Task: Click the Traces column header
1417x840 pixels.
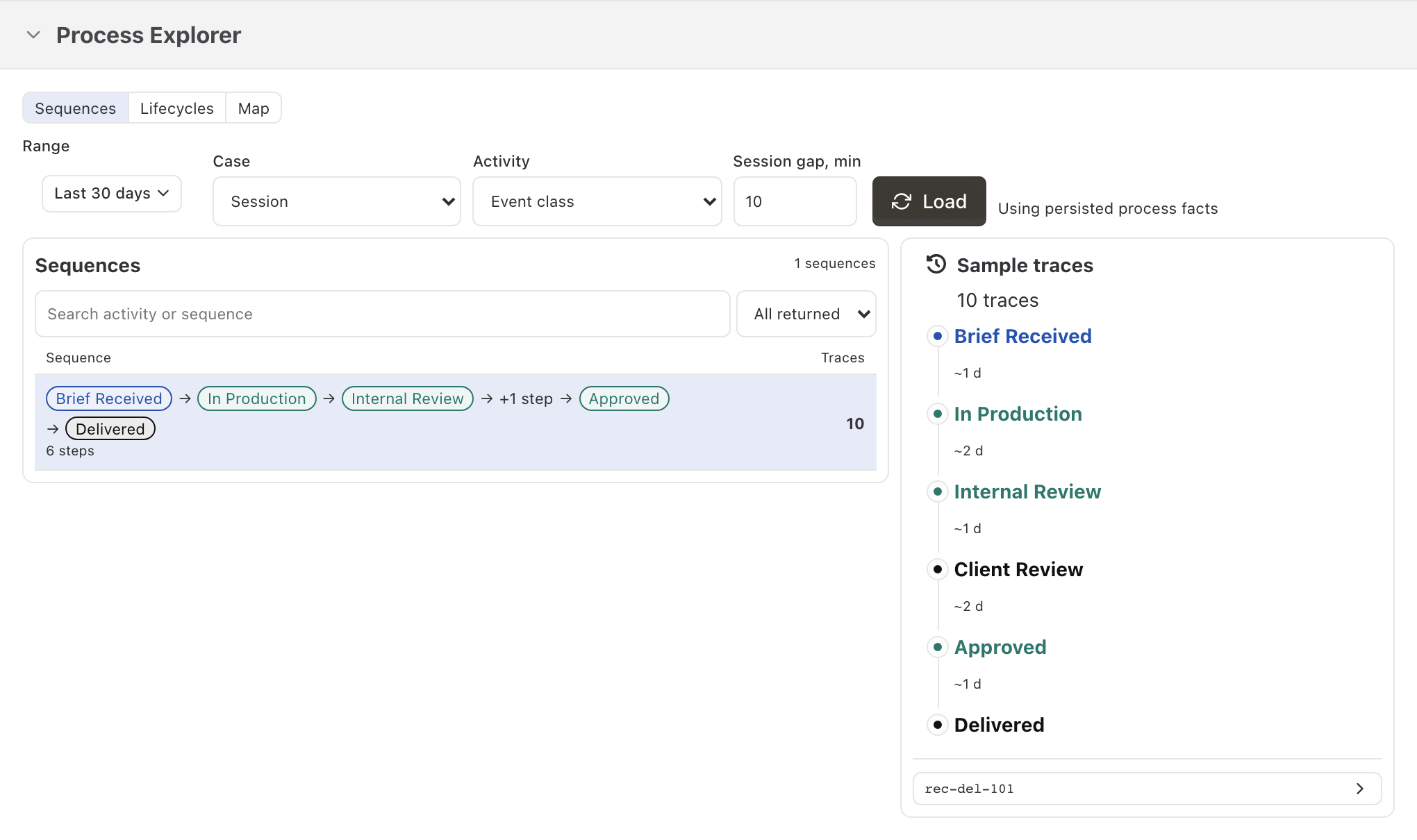Action: pyautogui.click(x=843, y=358)
